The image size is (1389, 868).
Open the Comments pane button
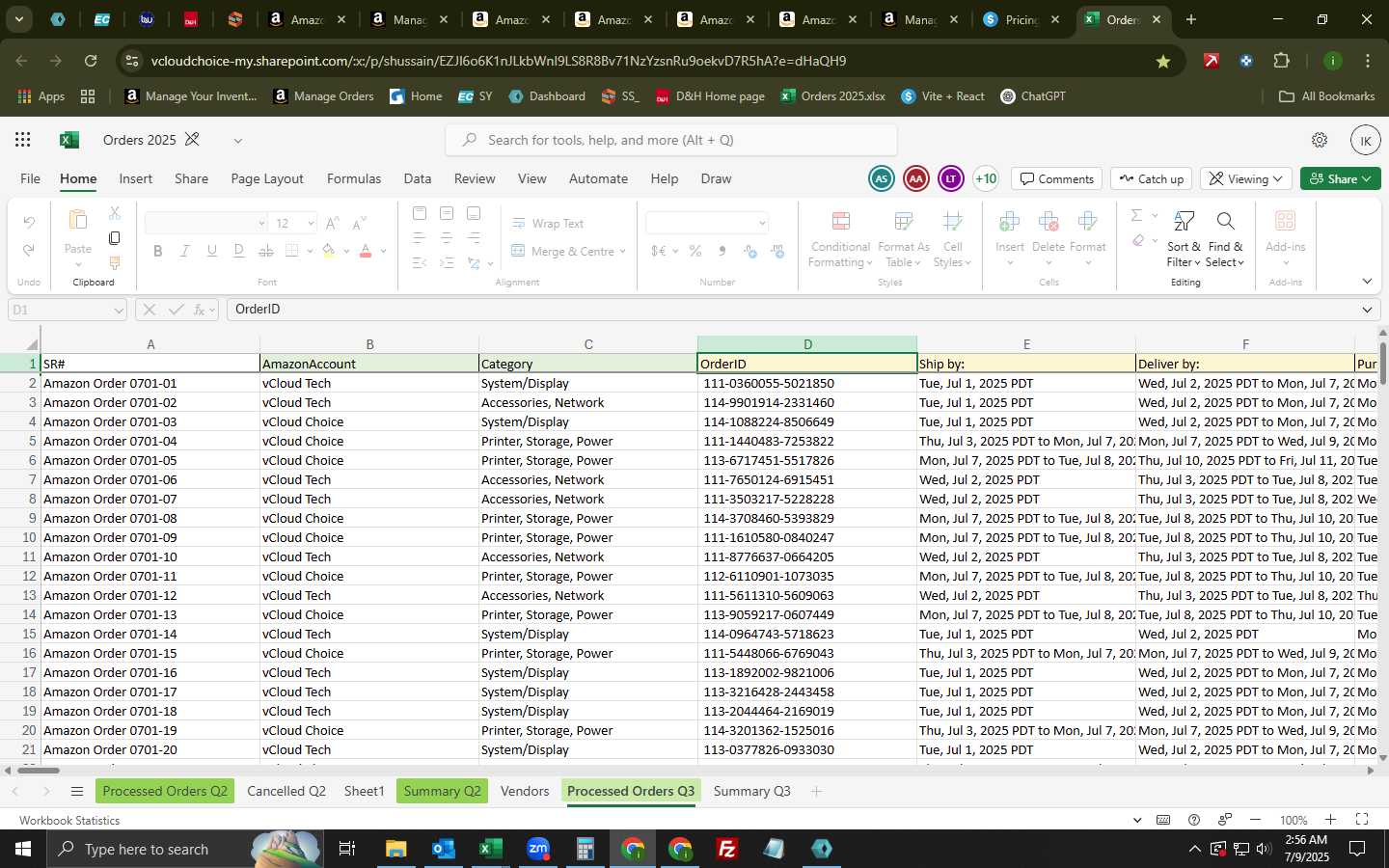point(1057,179)
